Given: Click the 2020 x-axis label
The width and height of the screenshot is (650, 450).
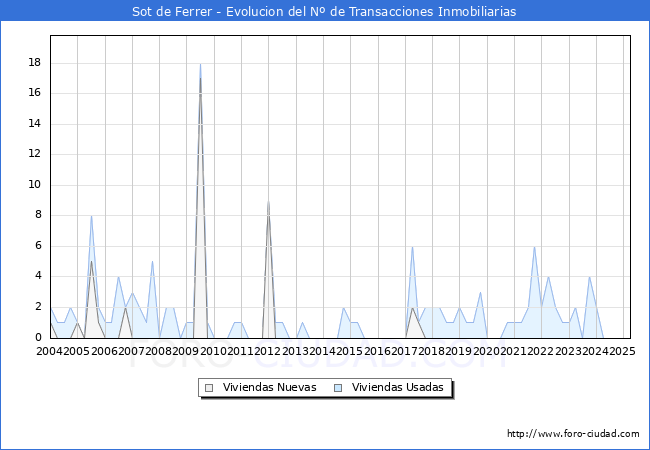Looking at the screenshot, I should [486, 351].
